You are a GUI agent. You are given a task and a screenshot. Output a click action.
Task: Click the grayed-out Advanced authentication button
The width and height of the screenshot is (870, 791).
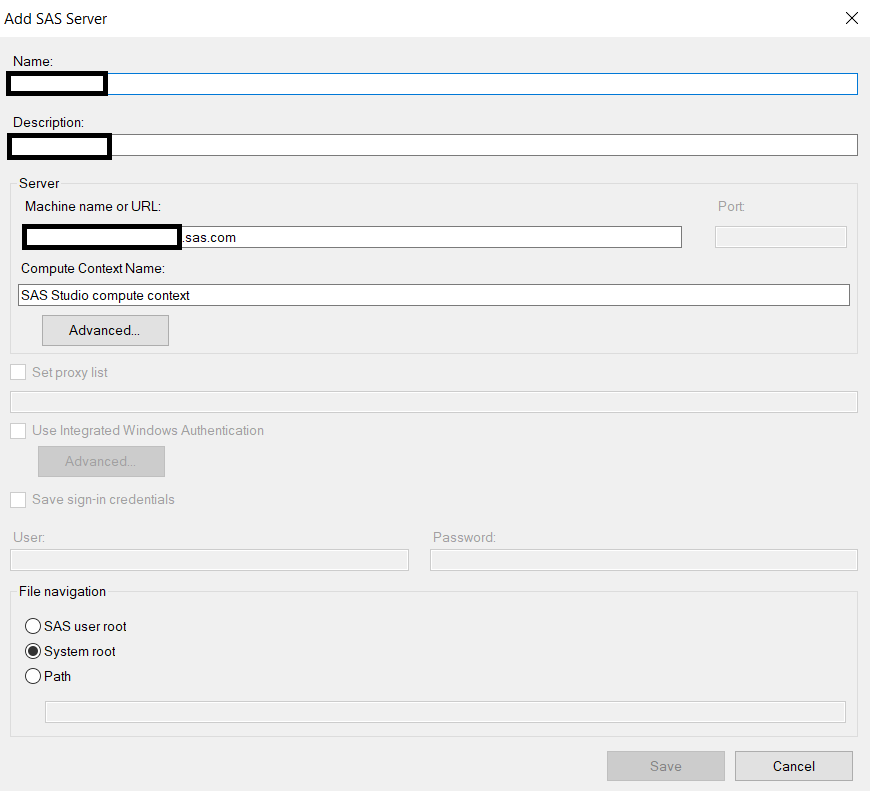pyautogui.click(x=101, y=461)
